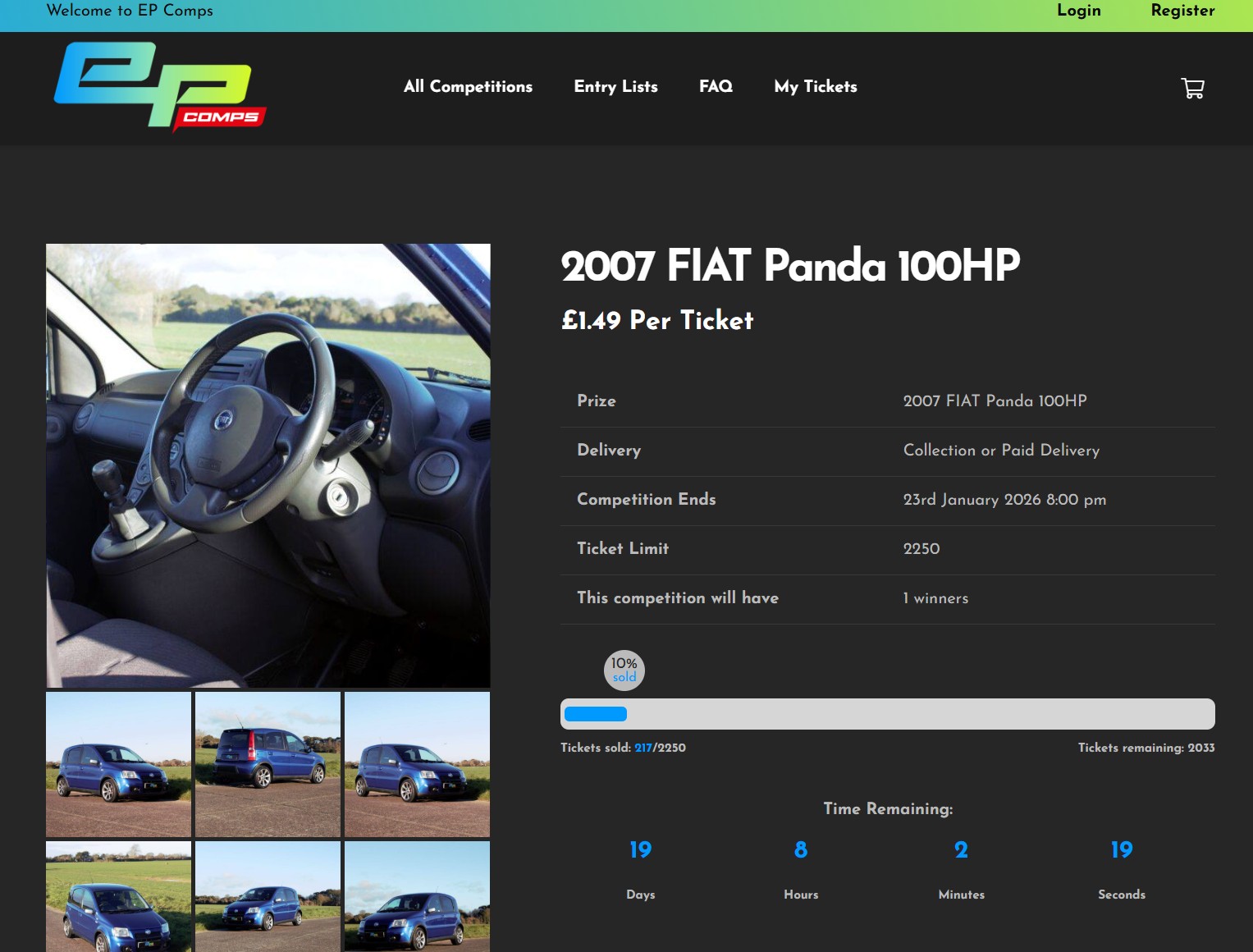Image resolution: width=1253 pixels, height=952 pixels.
Task: Click the 10% sold badge
Action: [x=624, y=671]
